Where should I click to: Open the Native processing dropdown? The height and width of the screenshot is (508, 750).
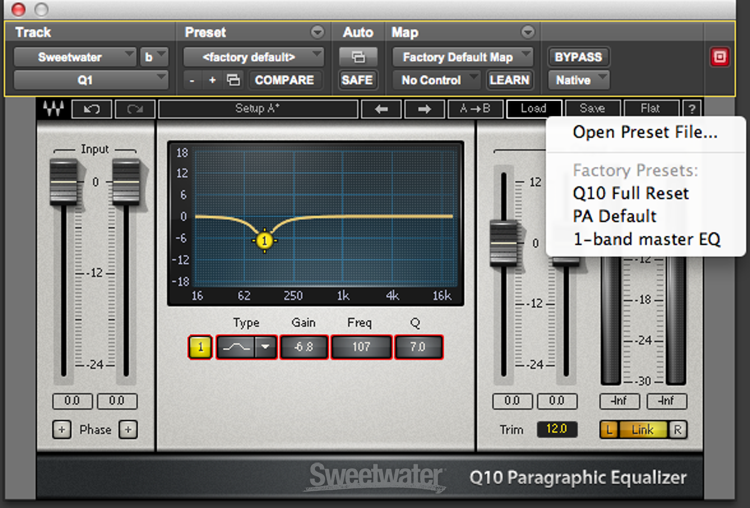578,80
